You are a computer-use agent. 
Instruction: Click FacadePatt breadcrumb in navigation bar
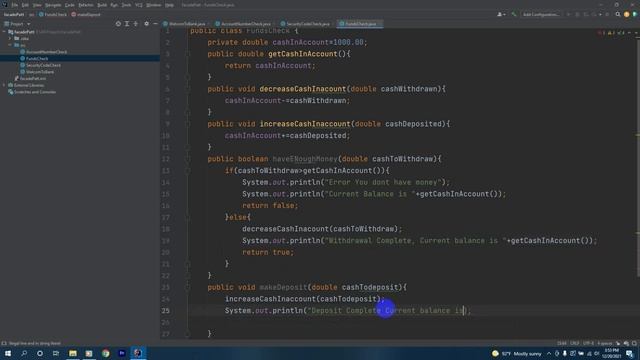click(14, 14)
